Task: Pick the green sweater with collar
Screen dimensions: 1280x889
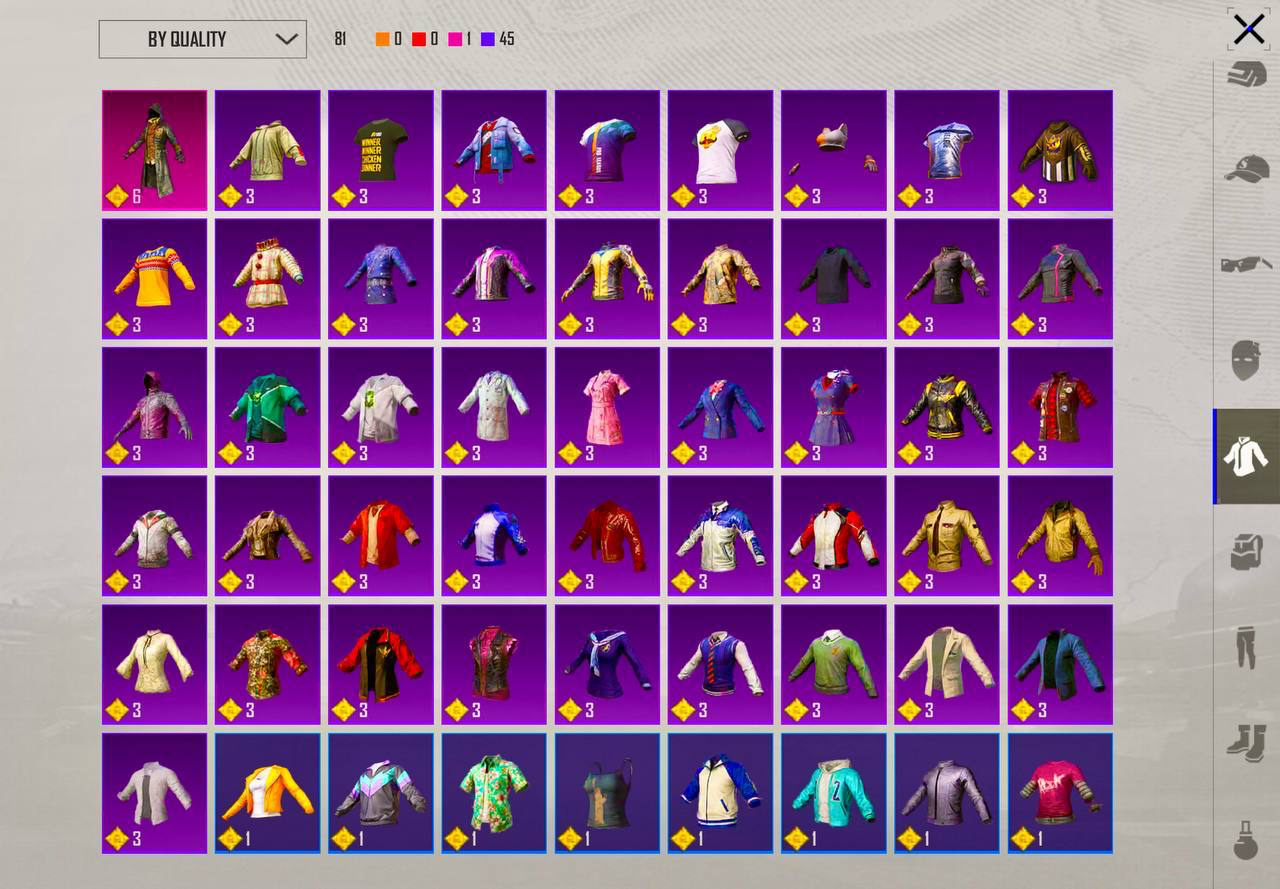Action: point(834,664)
